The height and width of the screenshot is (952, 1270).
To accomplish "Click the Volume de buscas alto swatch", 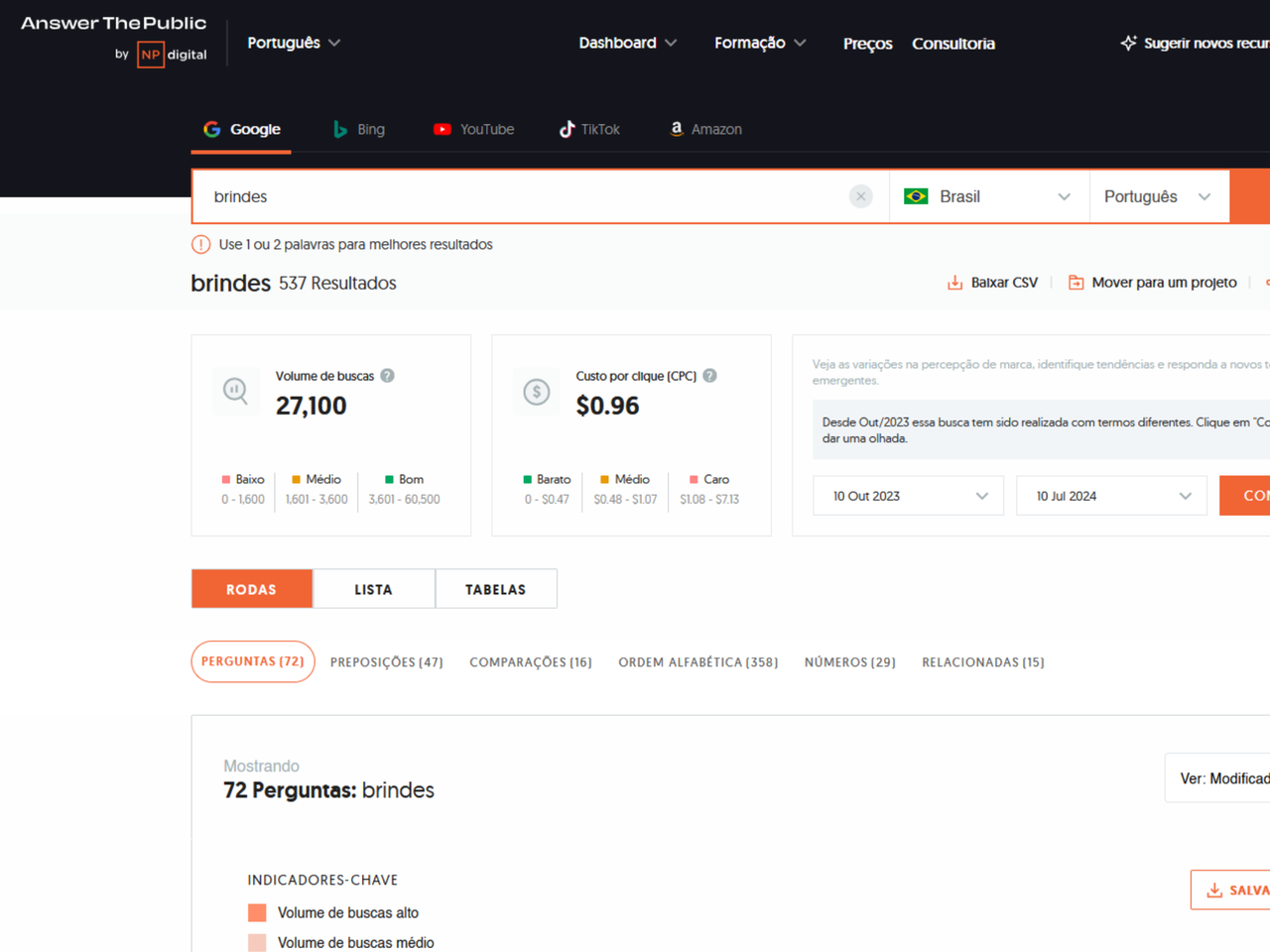I will pyautogui.click(x=257, y=912).
